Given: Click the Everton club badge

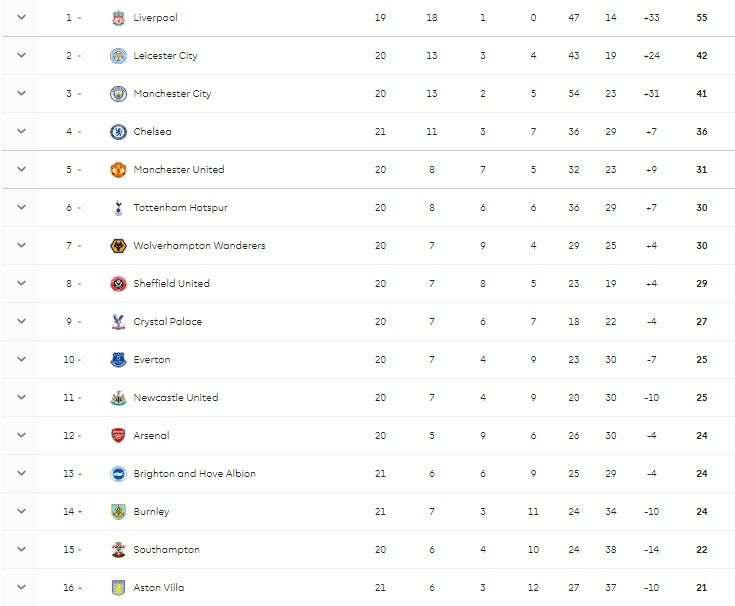Looking at the screenshot, I should tap(118, 359).
